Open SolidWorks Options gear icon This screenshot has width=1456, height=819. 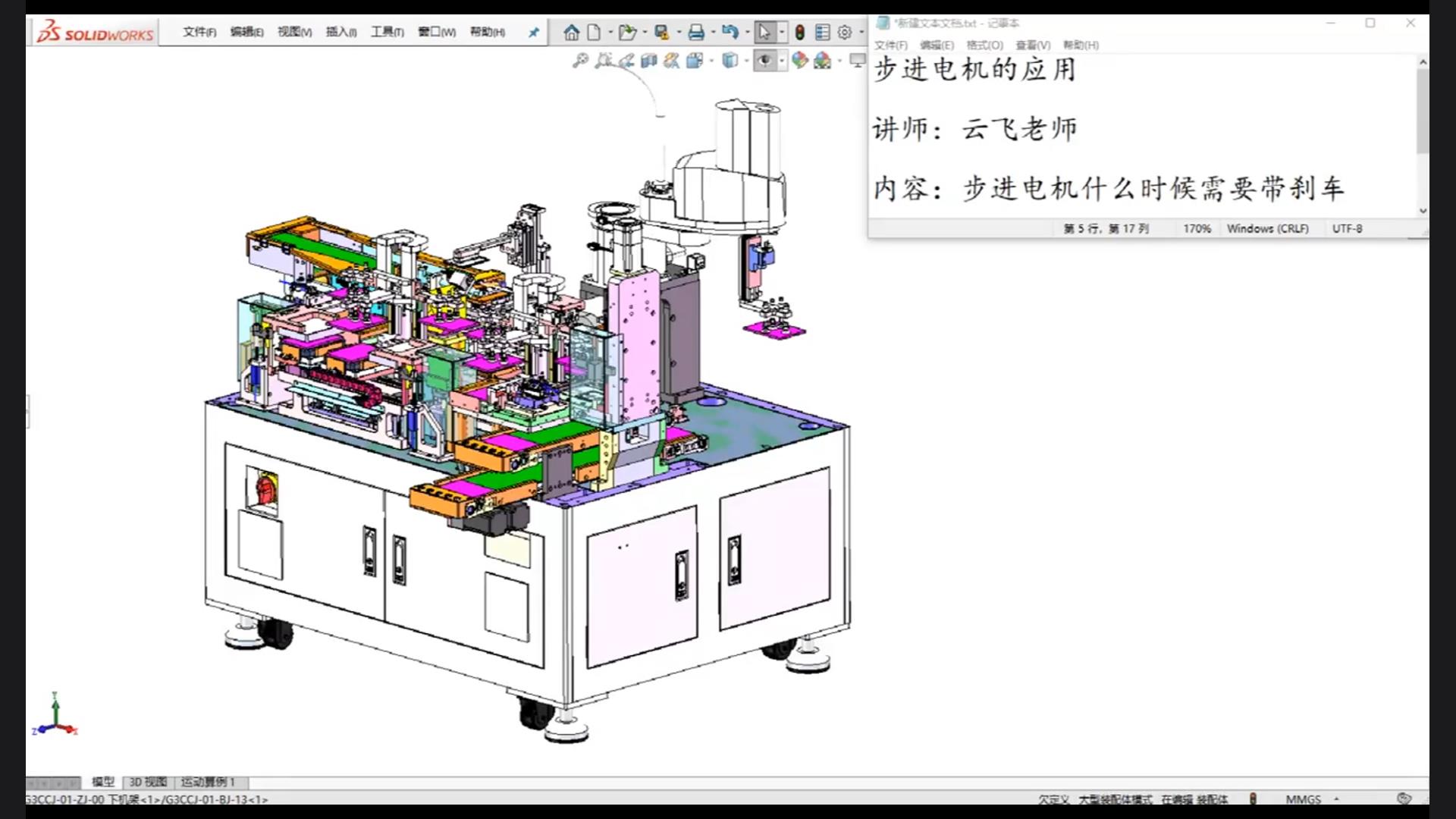coord(844,32)
